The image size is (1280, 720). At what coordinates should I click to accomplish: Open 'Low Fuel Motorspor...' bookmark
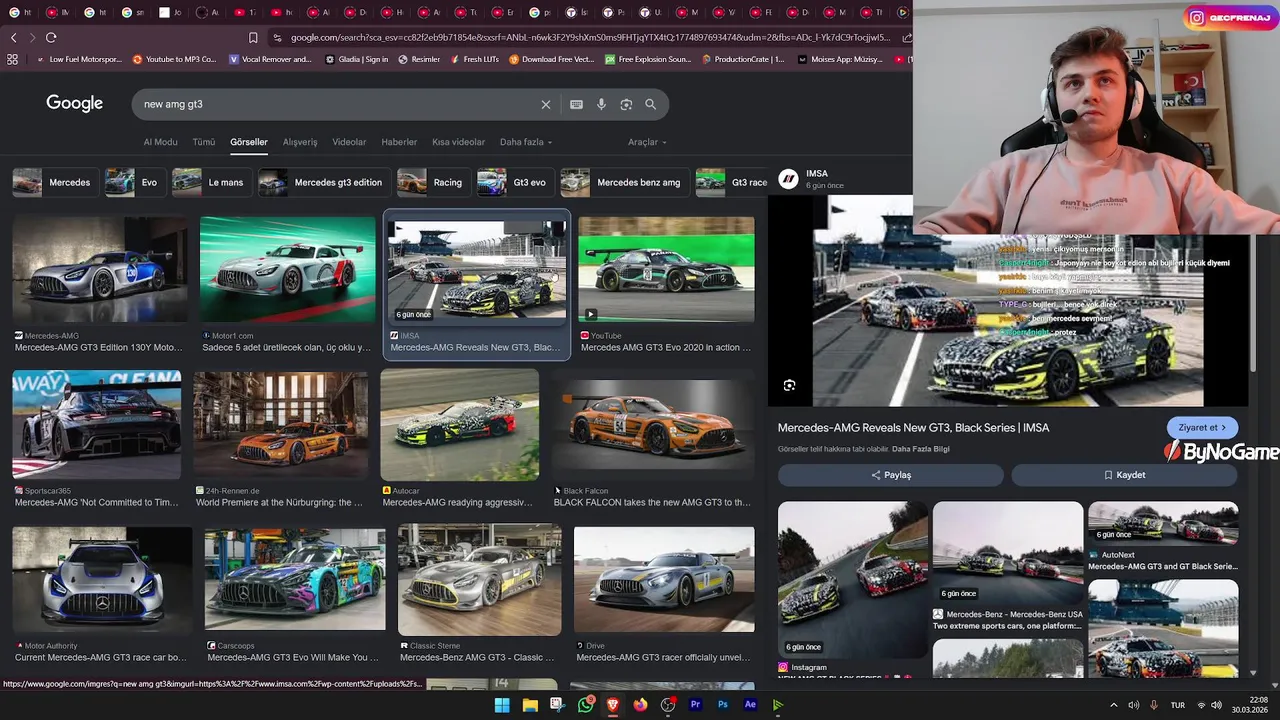tap(78, 59)
